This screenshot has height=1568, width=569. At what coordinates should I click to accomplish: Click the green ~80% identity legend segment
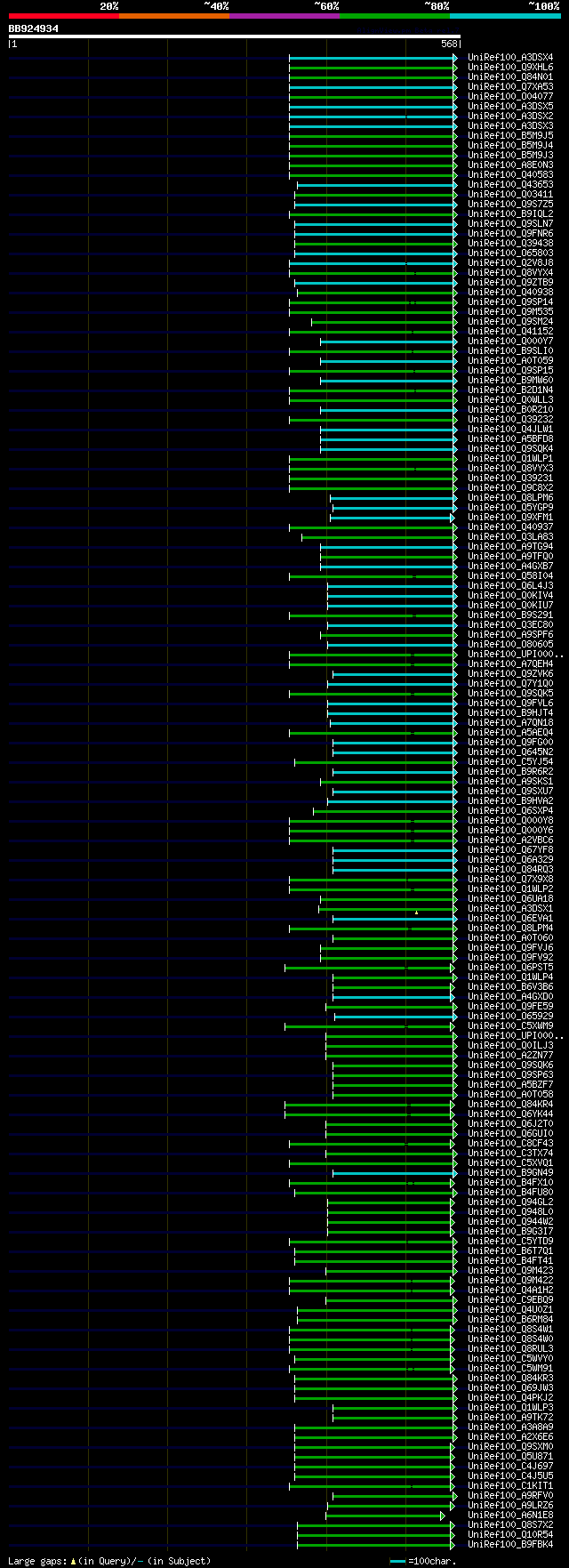click(x=395, y=16)
